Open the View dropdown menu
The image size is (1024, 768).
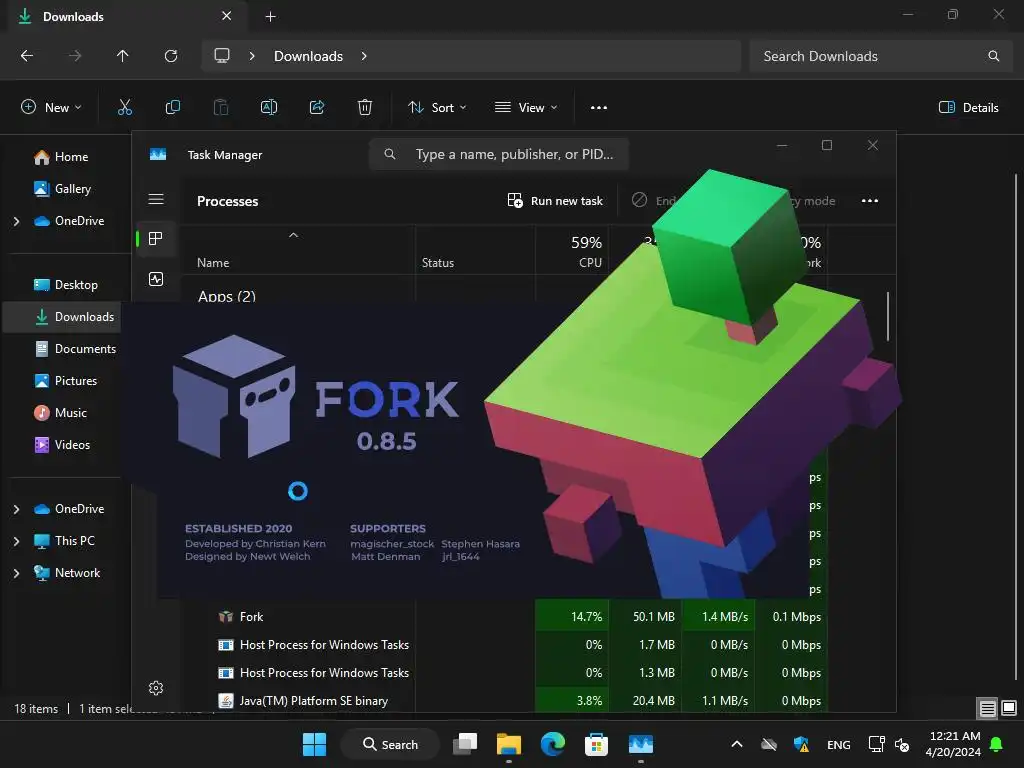(x=526, y=108)
